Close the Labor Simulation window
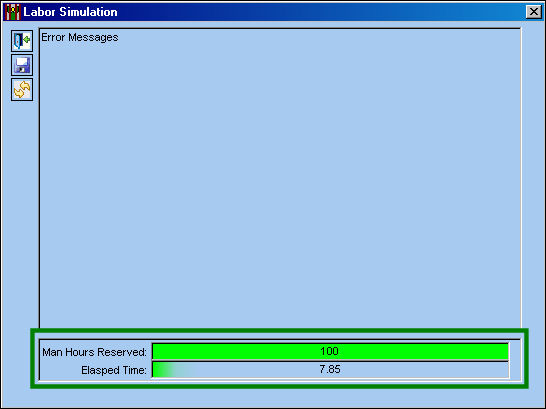This screenshot has height=409, width=546. tap(534, 12)
